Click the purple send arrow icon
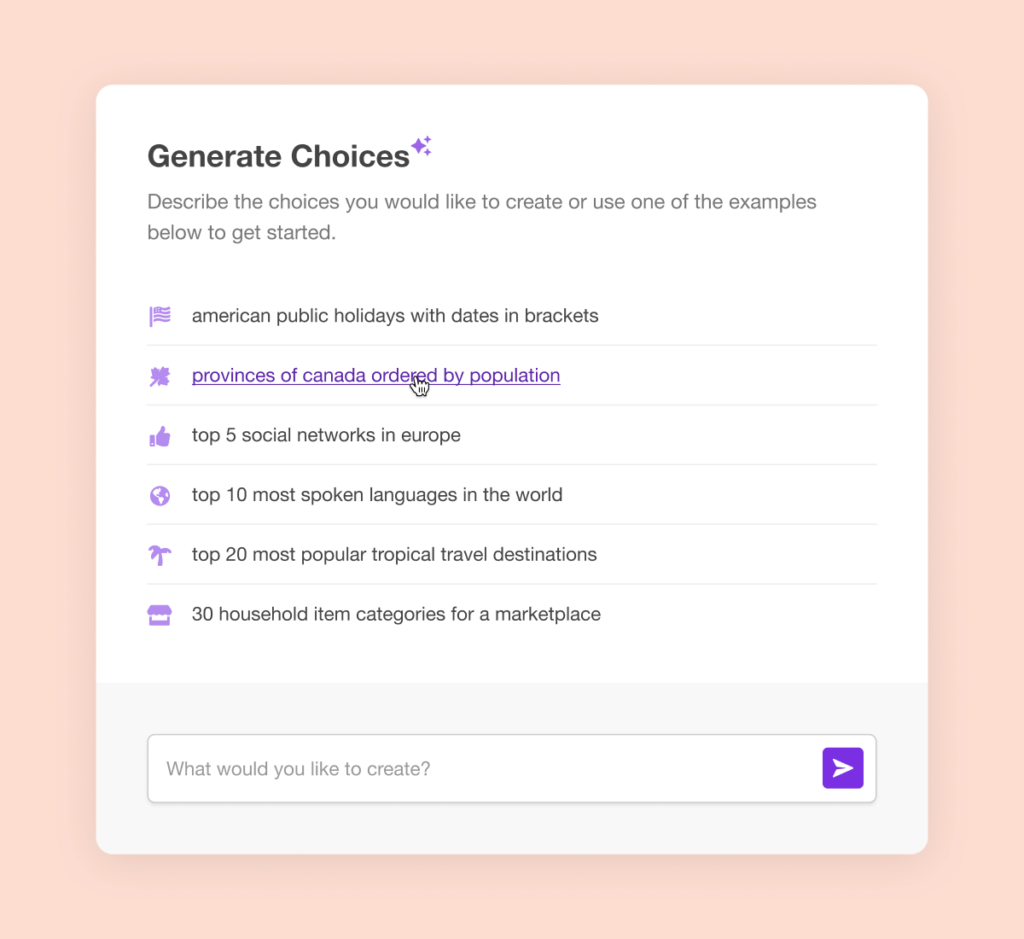 click(843, 768)
